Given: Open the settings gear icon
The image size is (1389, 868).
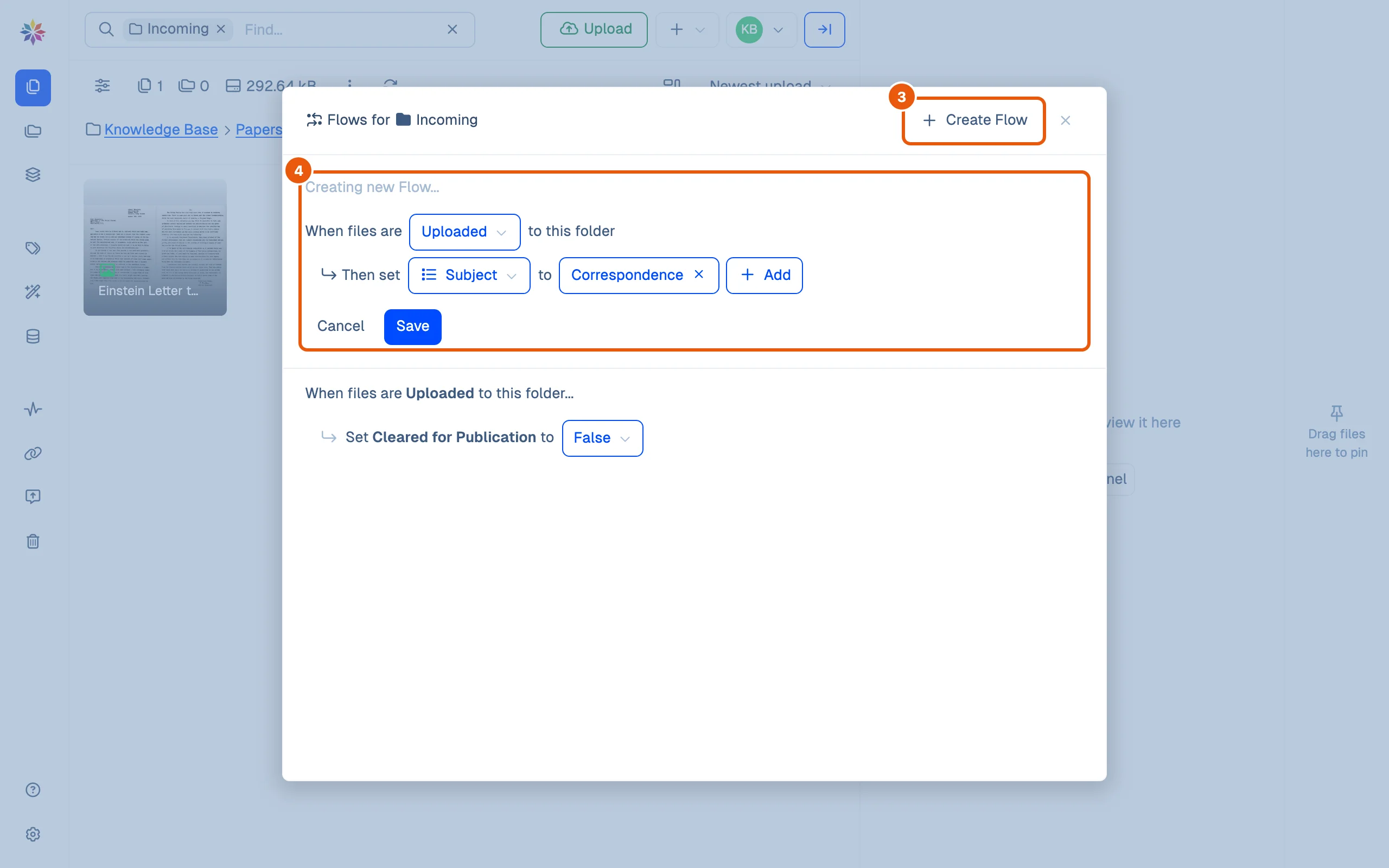Looking at the screenshot, I should pyautogui.click(x=33, y=834).
